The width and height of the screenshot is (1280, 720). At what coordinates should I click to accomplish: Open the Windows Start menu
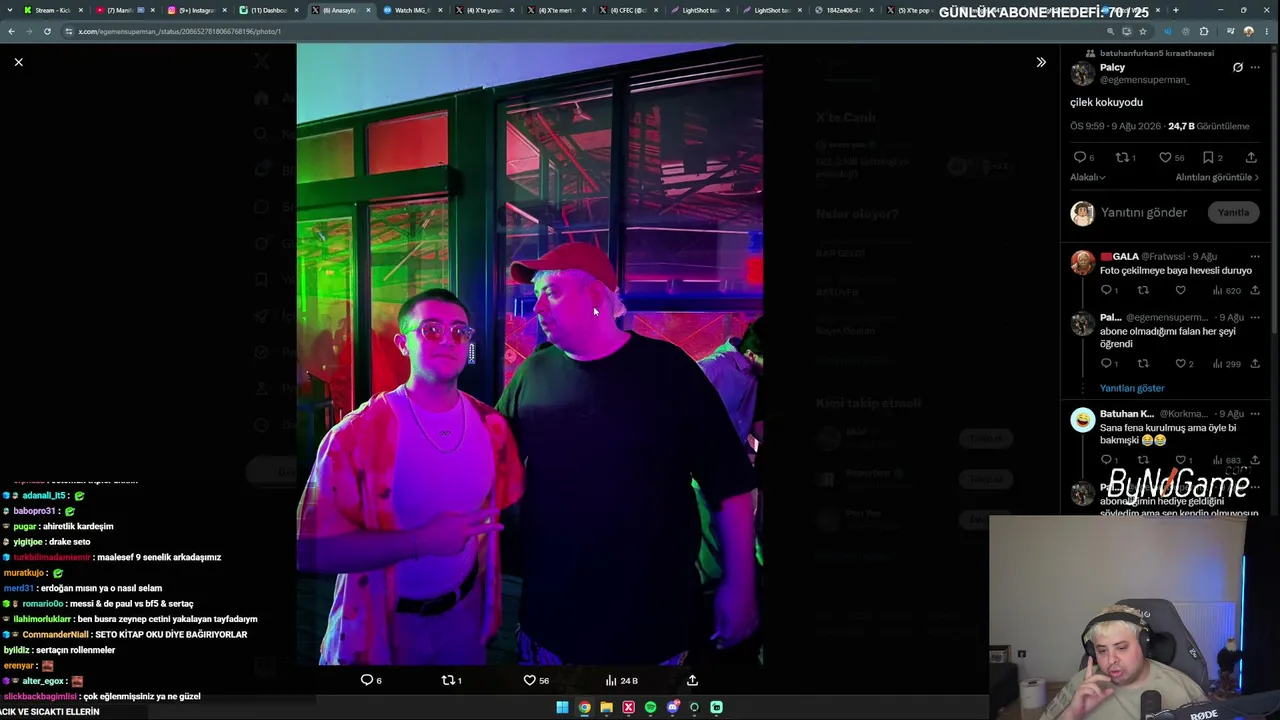click(562, 707)
